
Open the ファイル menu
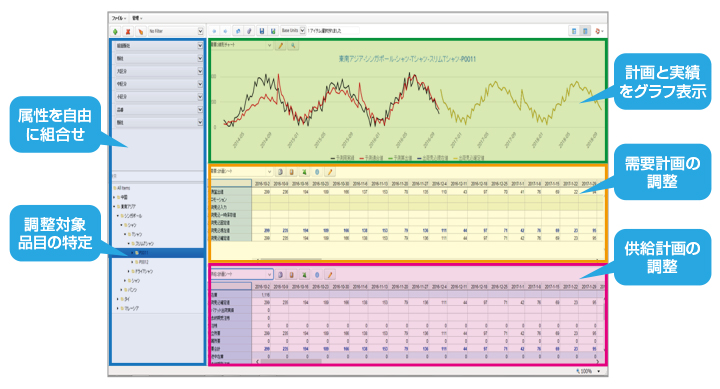pos(119,18)
